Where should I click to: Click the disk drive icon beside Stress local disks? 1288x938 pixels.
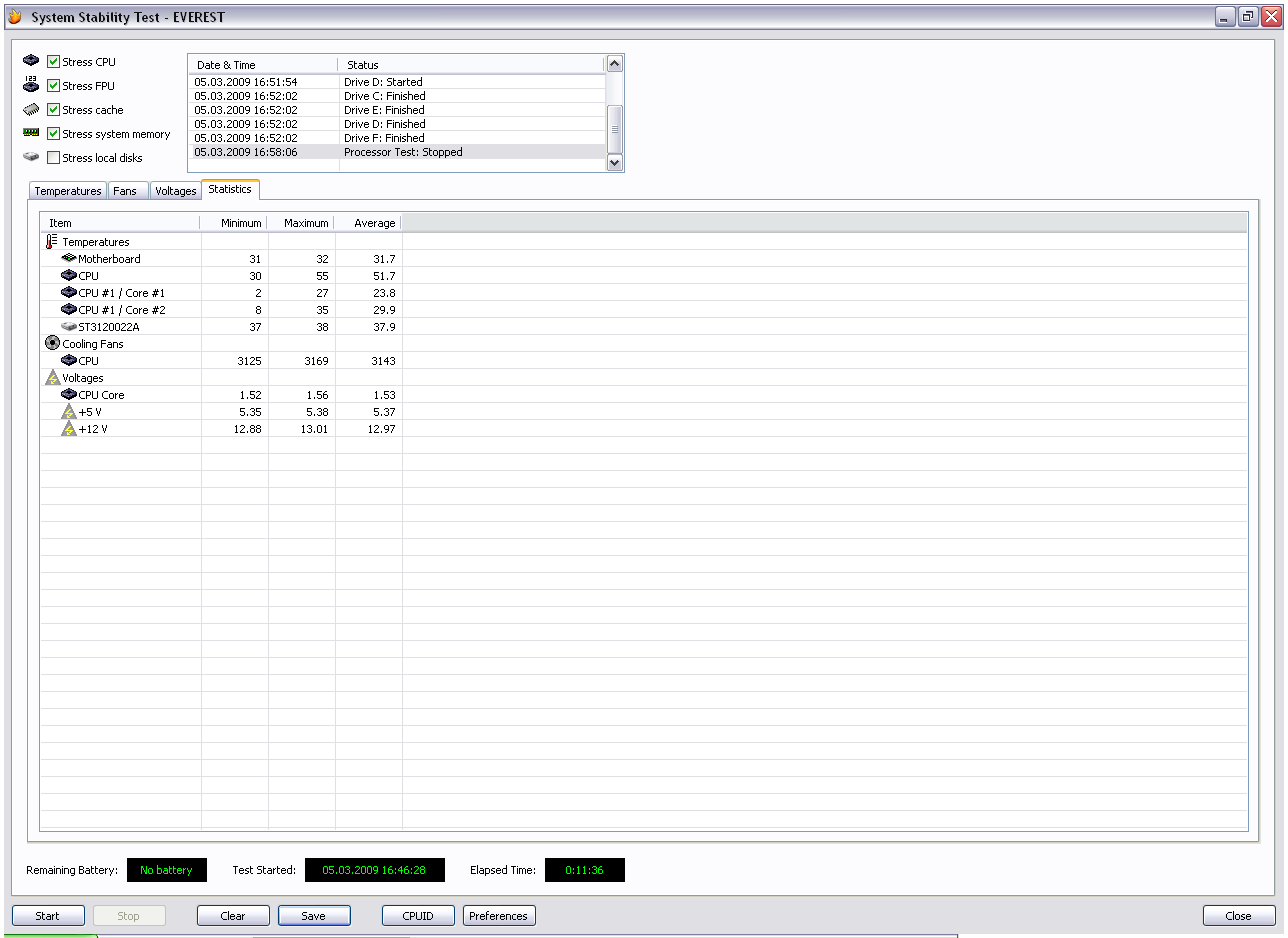tap(31, 157)
